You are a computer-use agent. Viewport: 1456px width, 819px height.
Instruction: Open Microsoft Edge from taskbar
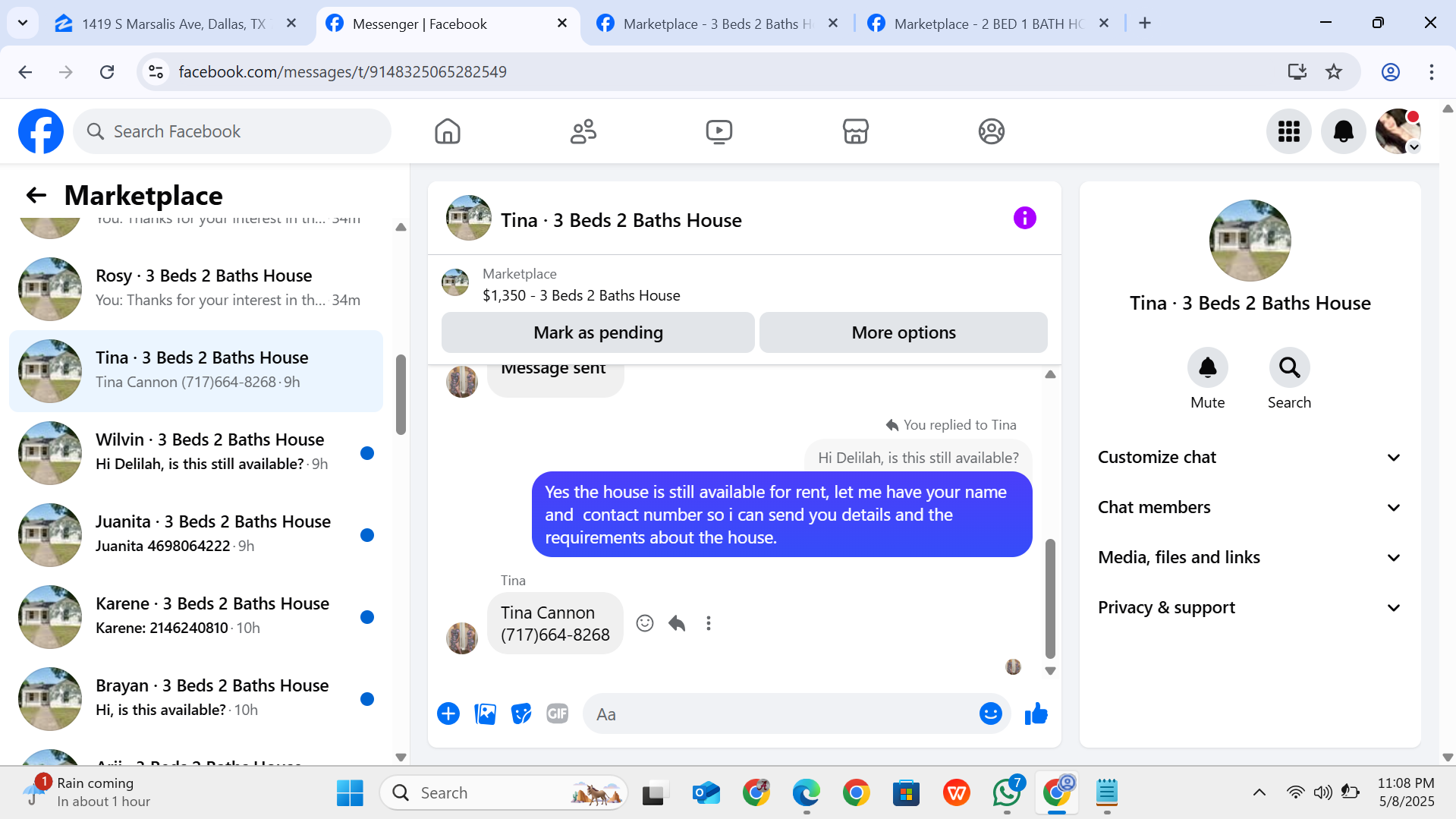(806, 793)
